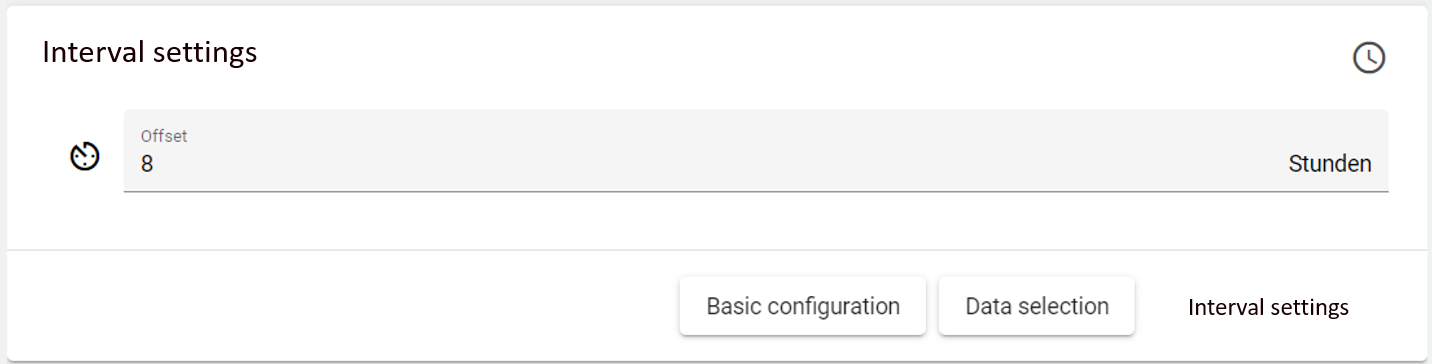This screenshot has height=364, width=1432.
Task: Click the clock icon in the header
Action: 1368,58
